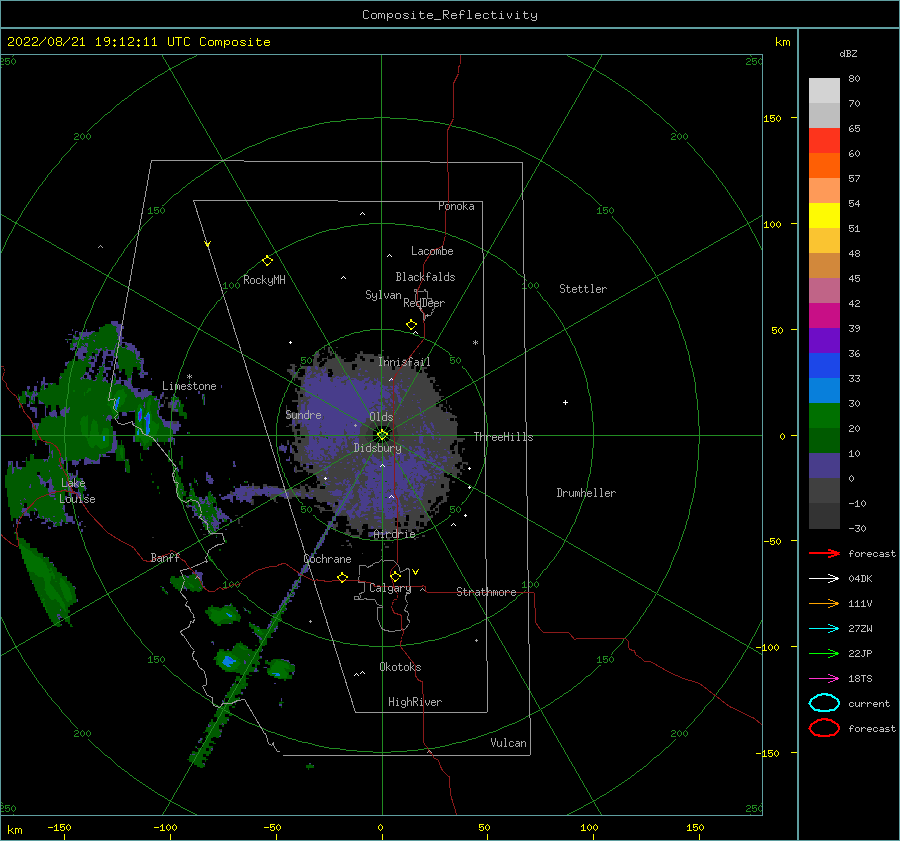Image resolution: width=900 pixels, height=841 pixels.
Task: Click the cyan 27ZW arrow icon
Action: (824, 629)
